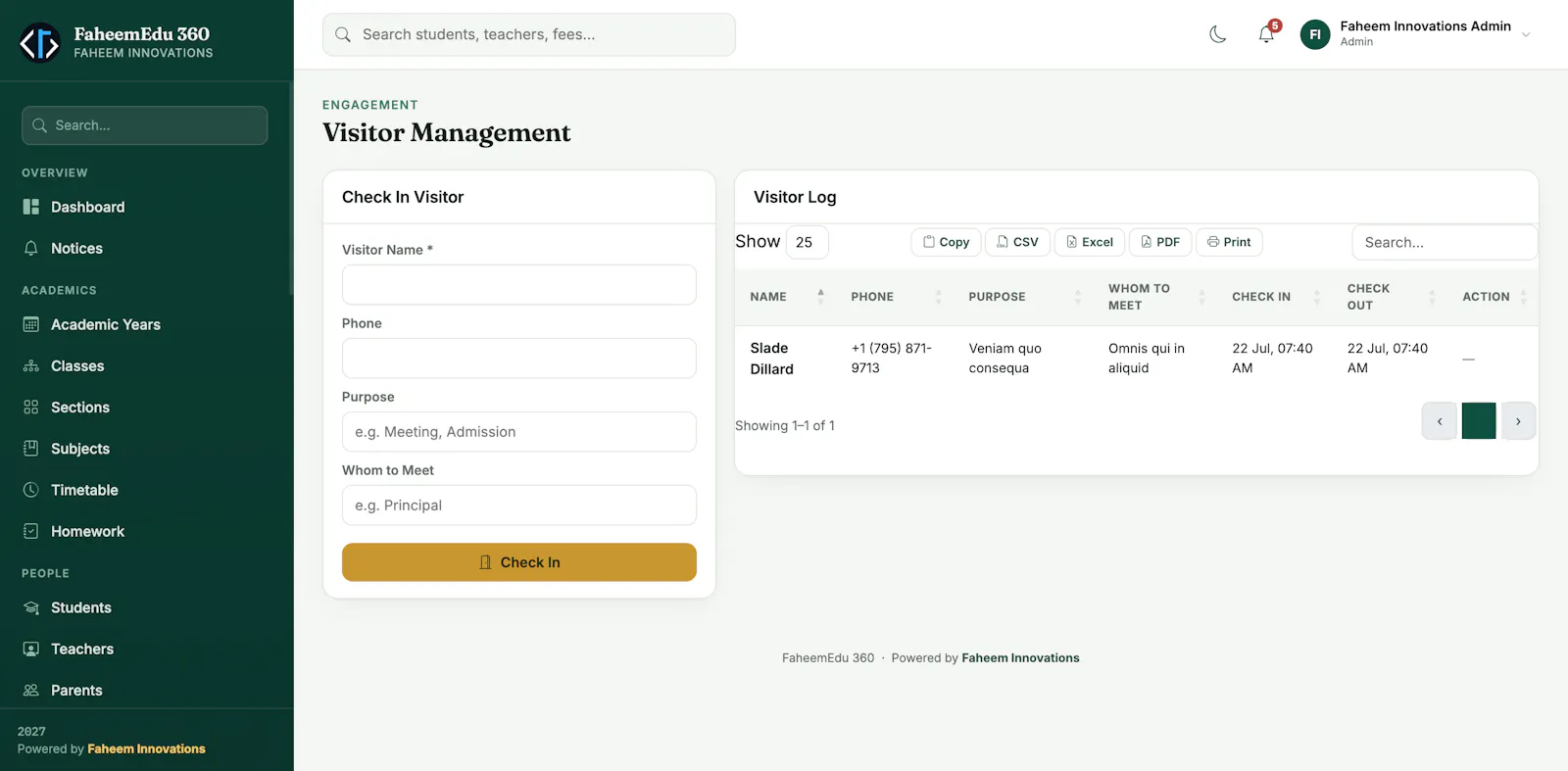
Task: Click into the Phone input field
Action: tap(519, 358)
